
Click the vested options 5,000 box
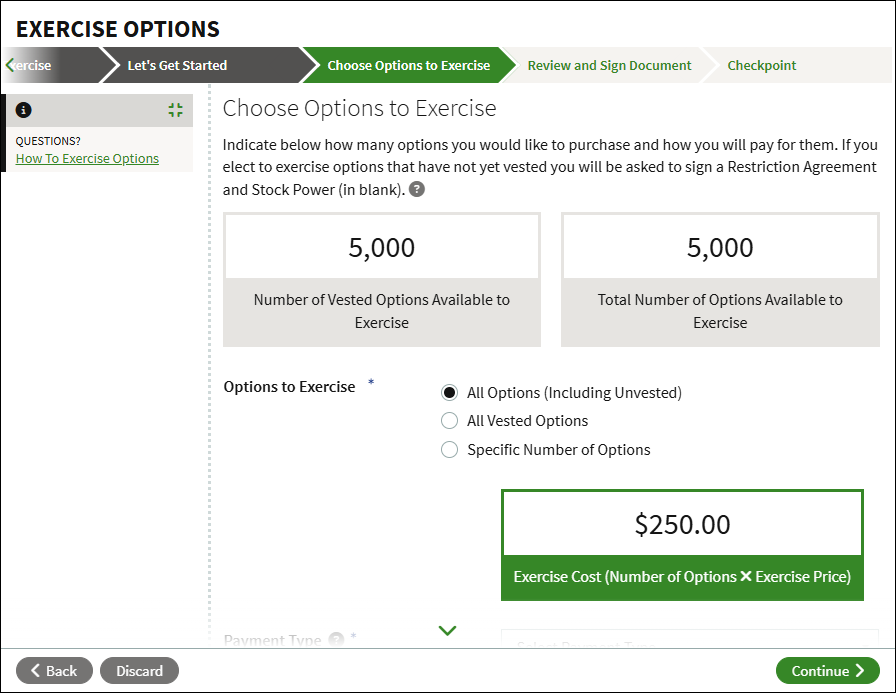click(x=381, y=247)
